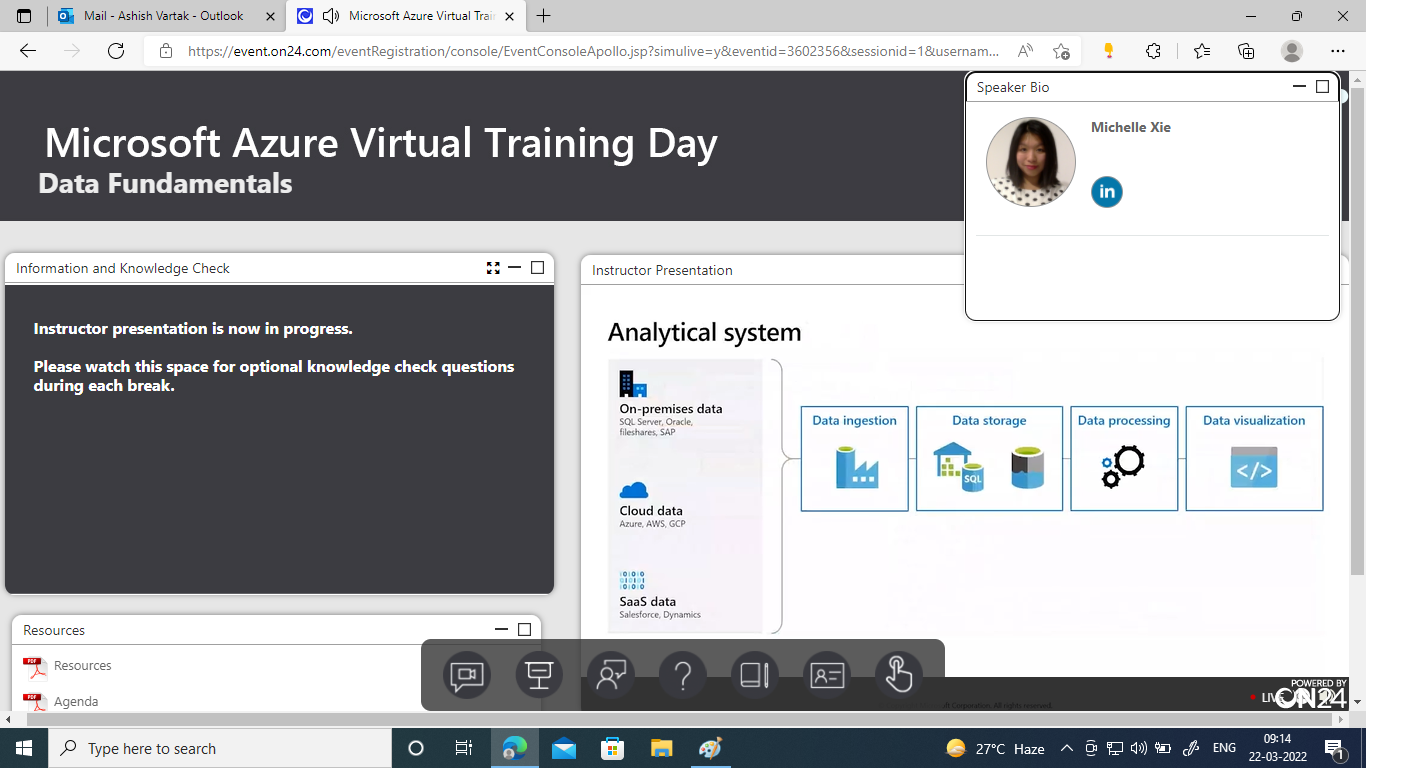Open a new browser tab
The height and width of the screenshot is (768, 1408).
tap(544, 16)
